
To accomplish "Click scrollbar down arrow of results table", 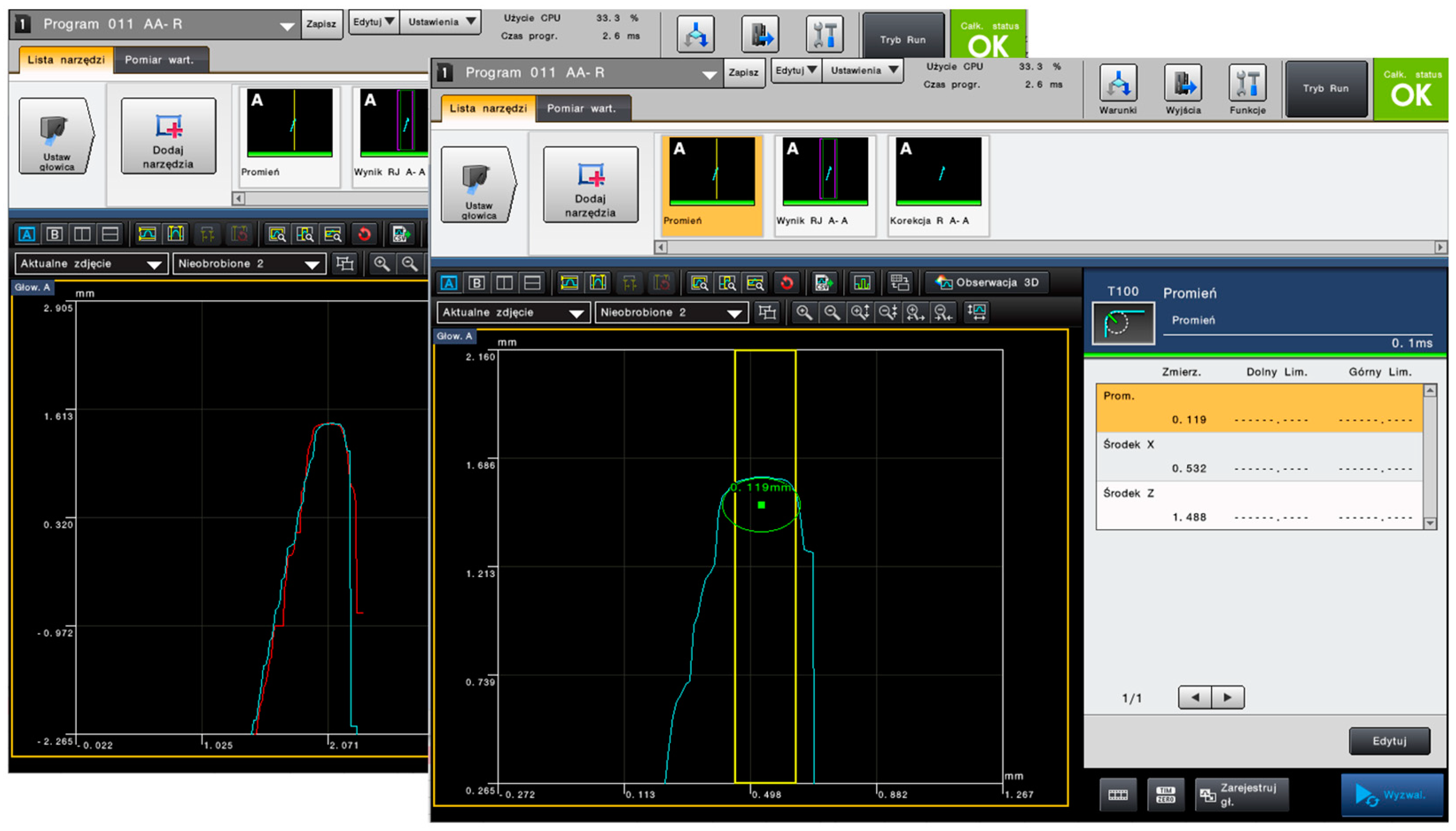I will (x=1430, y=523).
